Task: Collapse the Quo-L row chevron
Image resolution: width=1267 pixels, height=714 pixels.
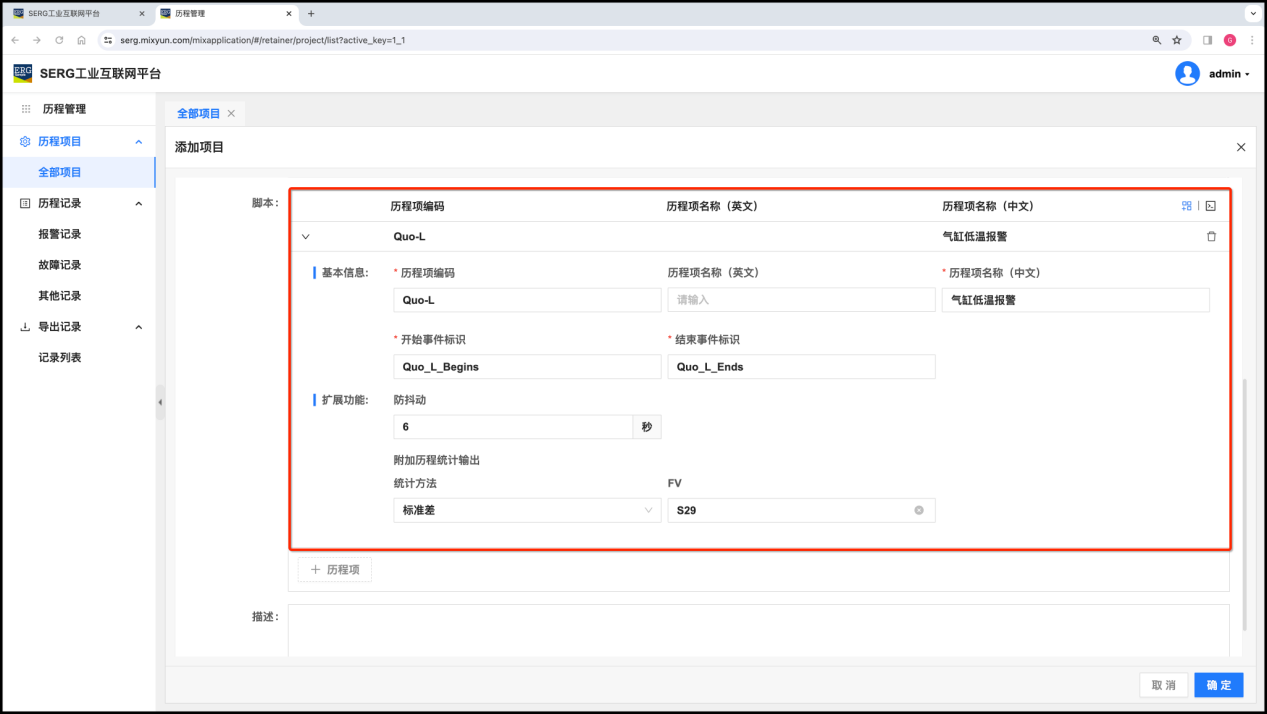Action: click(306, 237)
